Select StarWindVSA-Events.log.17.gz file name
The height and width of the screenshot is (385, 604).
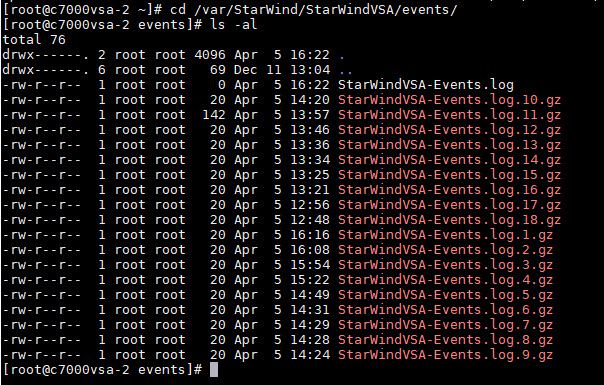tap(449, 205)
